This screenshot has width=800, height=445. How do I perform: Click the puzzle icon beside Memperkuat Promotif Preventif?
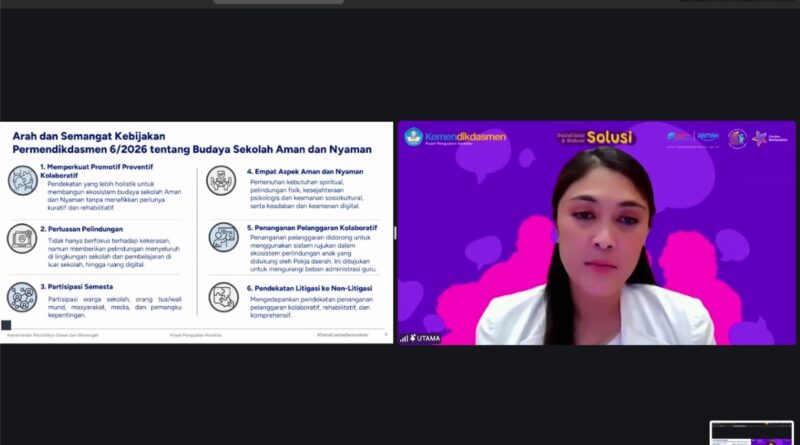(x=22, y=180)
